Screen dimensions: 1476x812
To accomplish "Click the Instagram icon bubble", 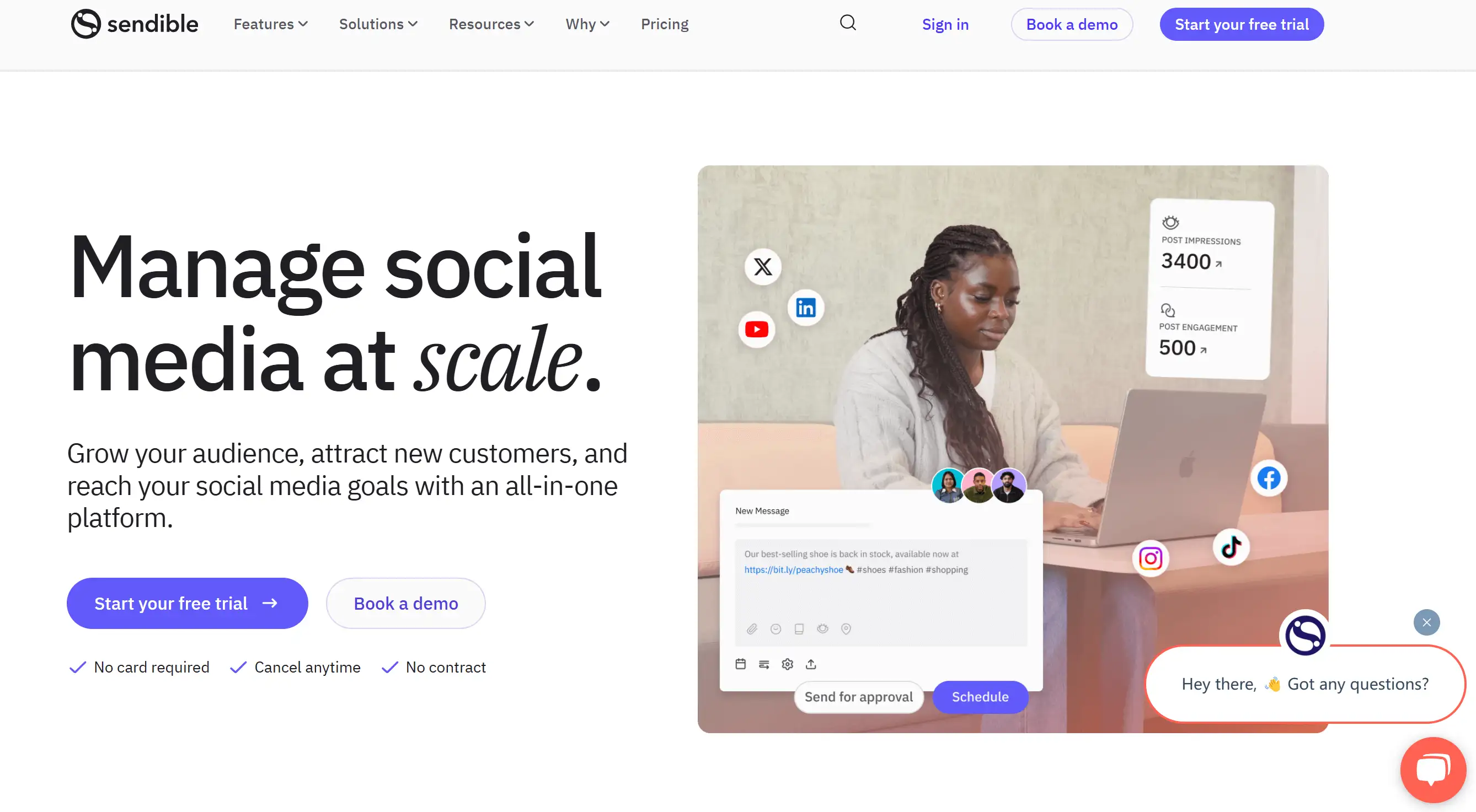I will pyautogui.click(x=1151, y=558).
